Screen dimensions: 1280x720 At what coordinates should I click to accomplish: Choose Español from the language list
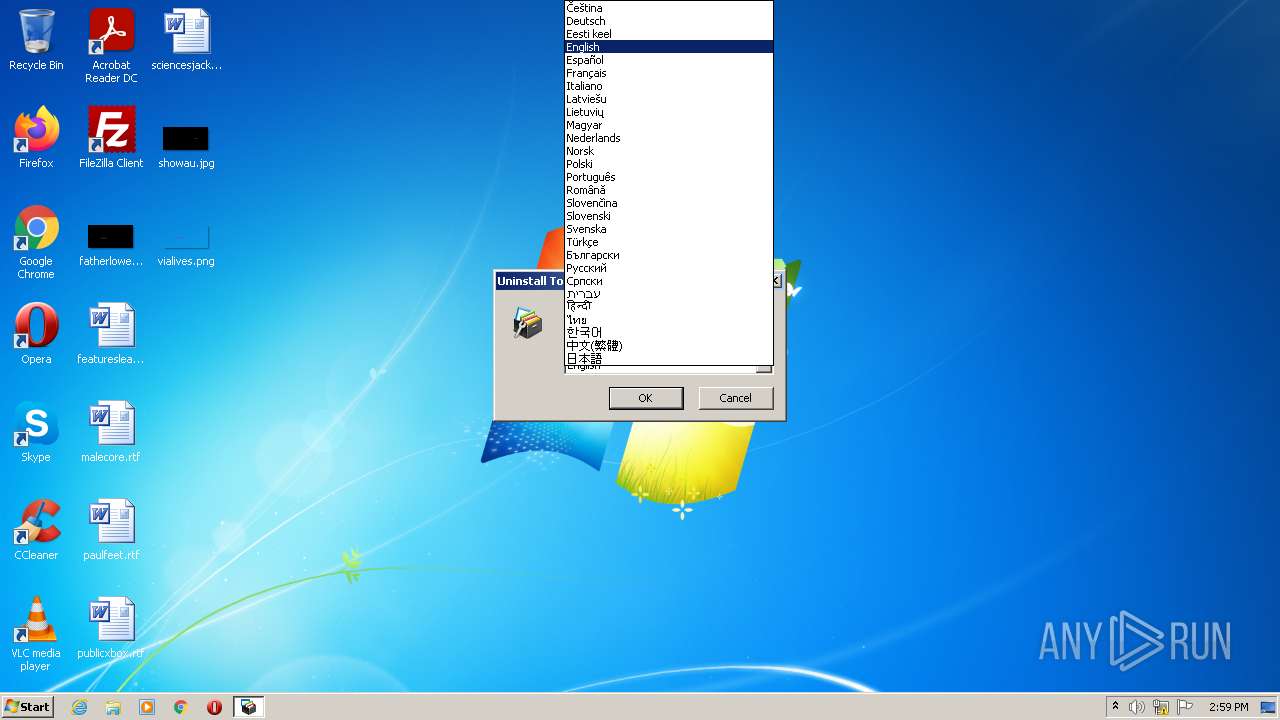click(669, 60)
